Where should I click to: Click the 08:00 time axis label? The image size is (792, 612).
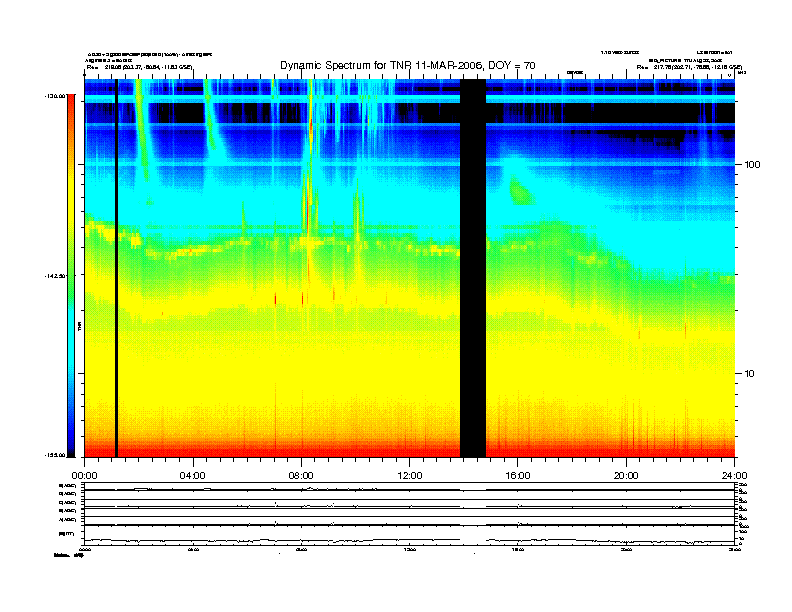coord(301,476)
